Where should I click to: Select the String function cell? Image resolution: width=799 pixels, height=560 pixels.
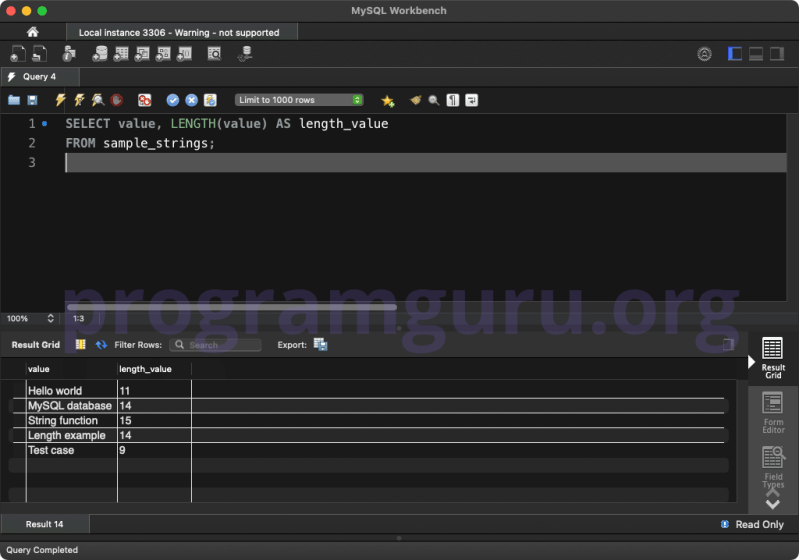click(71, 420)
